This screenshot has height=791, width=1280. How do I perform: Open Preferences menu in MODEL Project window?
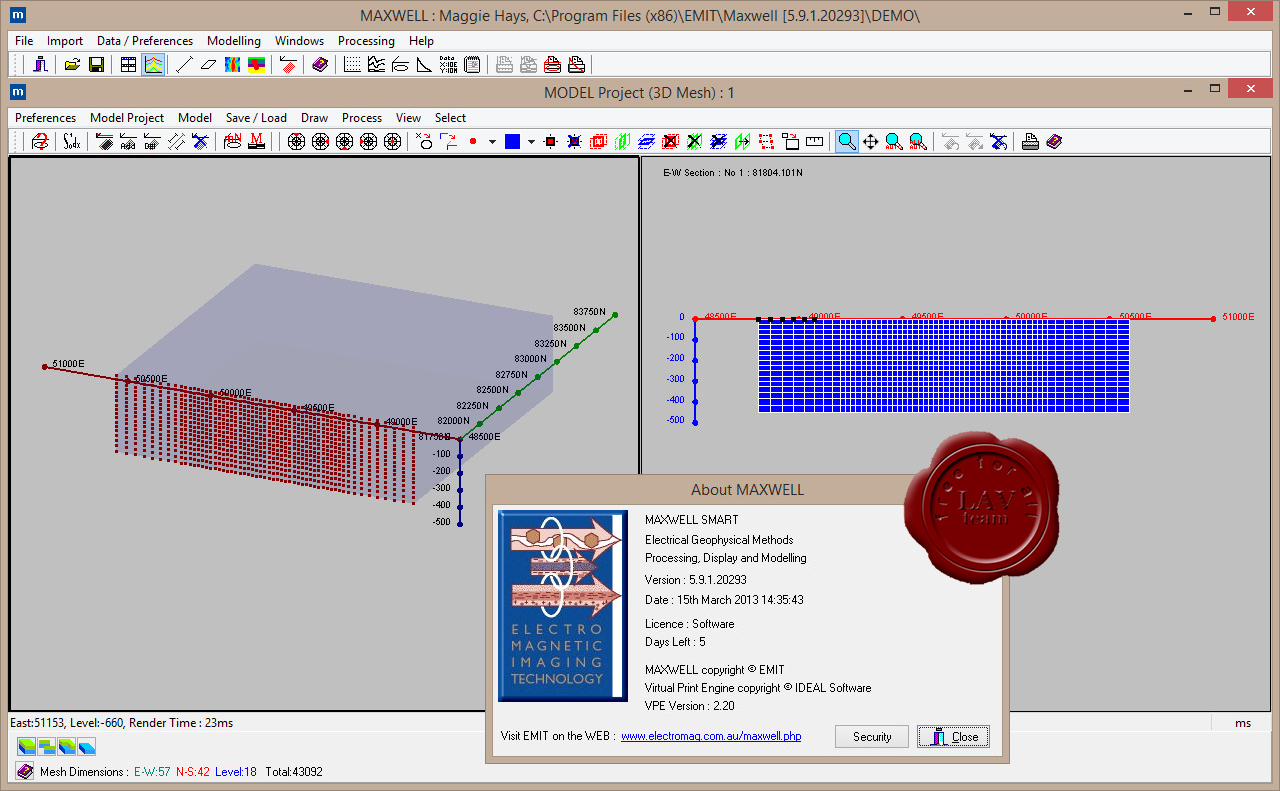(x=46, y=118)
